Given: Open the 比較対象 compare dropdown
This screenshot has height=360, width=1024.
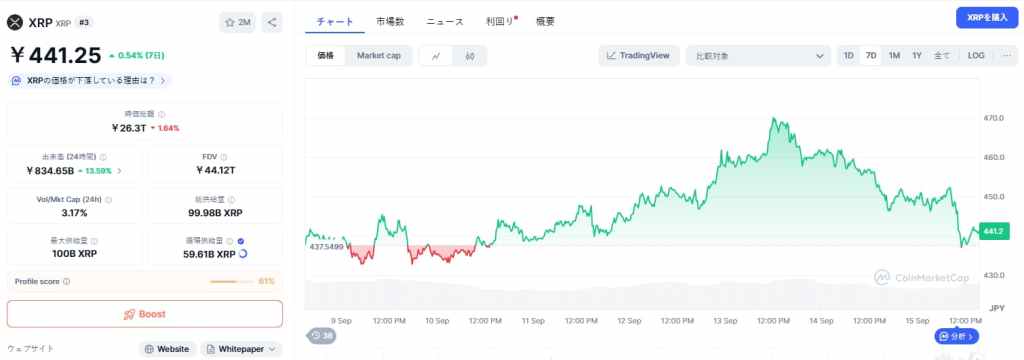Looking at the screenshot, I should point(758,56).
